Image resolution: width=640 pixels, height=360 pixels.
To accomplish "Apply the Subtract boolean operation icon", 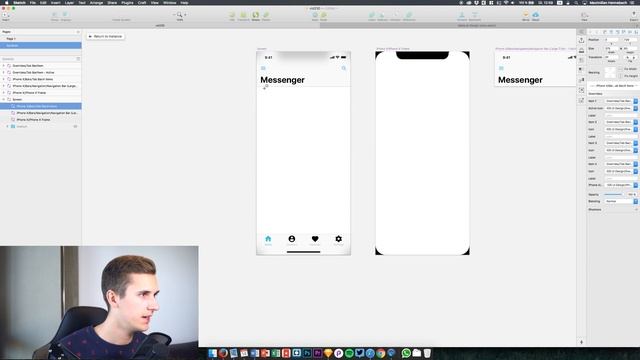I will [382, 16].
